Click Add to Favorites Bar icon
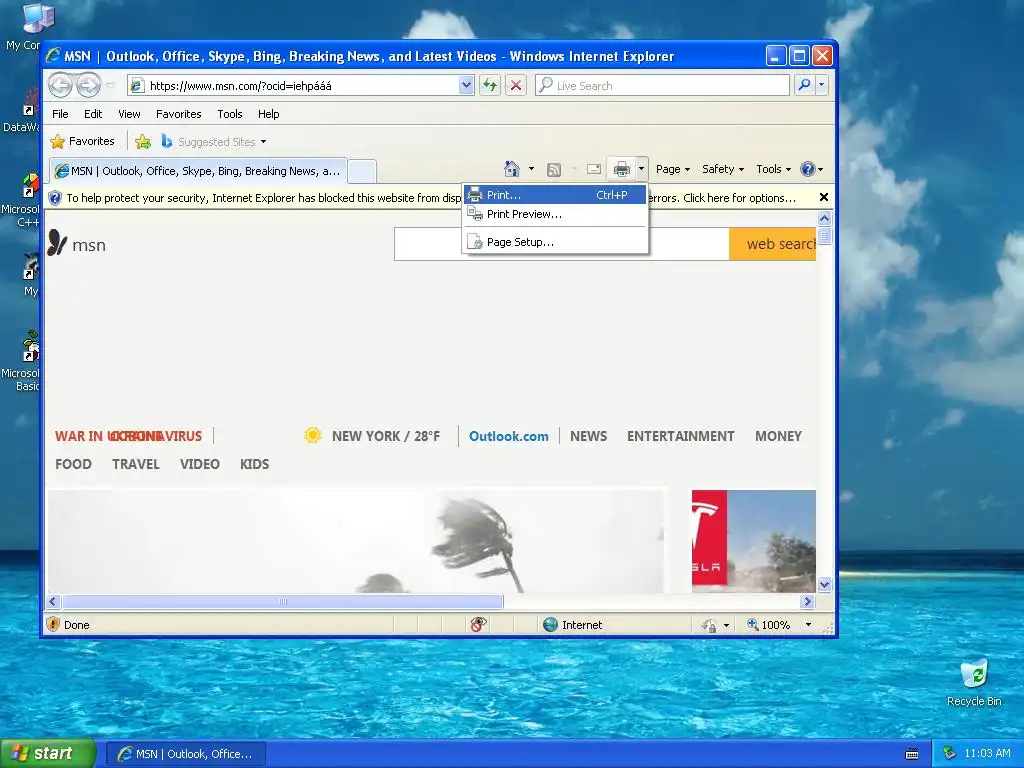The width and height of the screenshot is (1024, 768). pyautogui.click(x=143, y=141)
